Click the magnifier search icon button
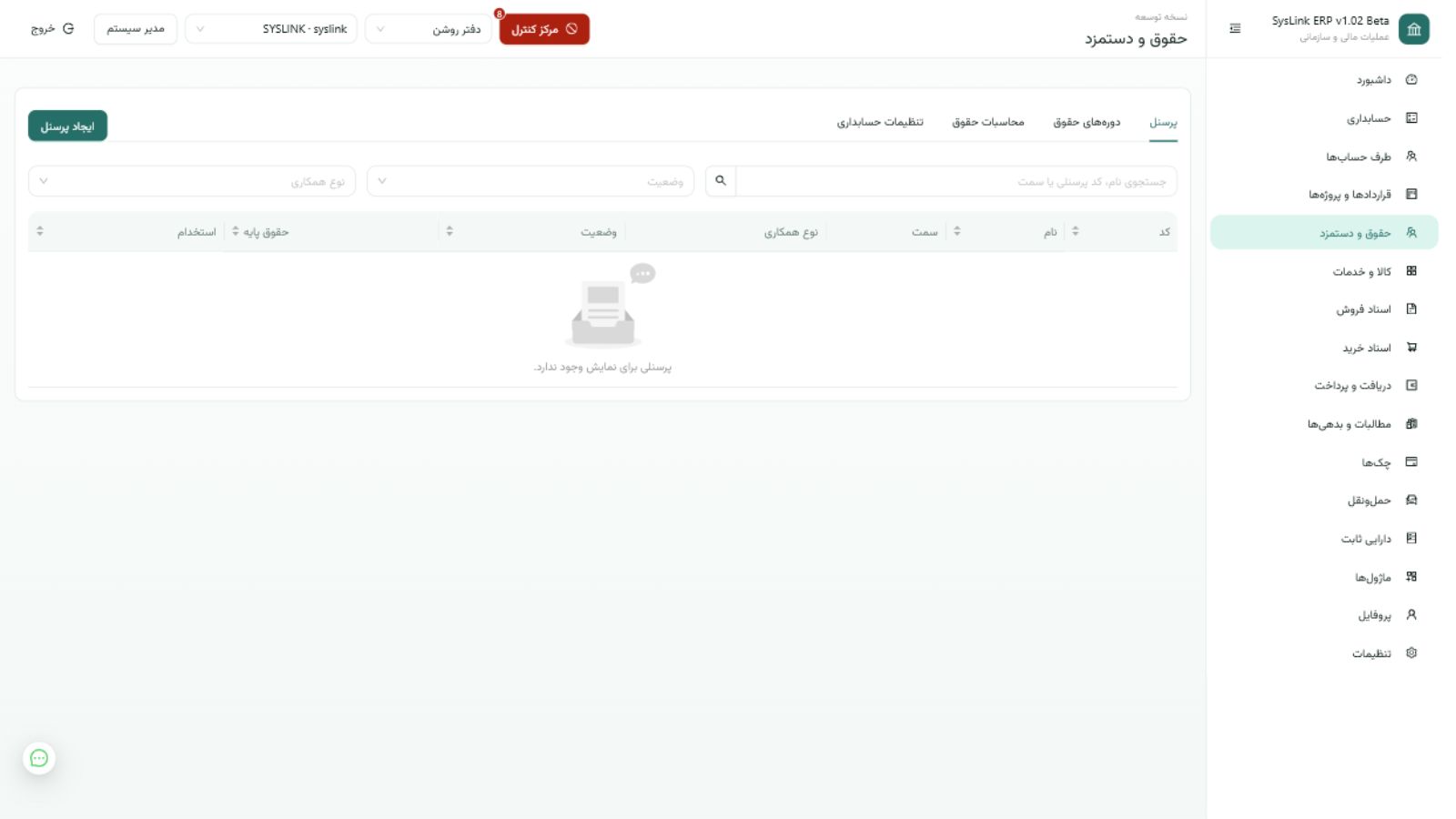 (721, 181)
